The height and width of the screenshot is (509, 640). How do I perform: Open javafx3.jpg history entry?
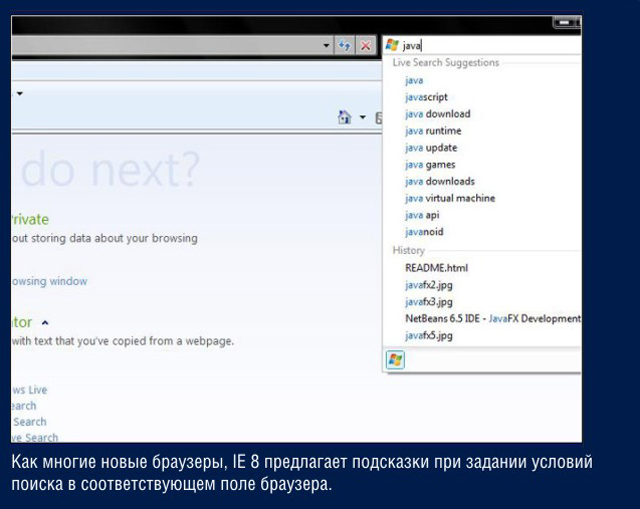click(x=429, y=302)
